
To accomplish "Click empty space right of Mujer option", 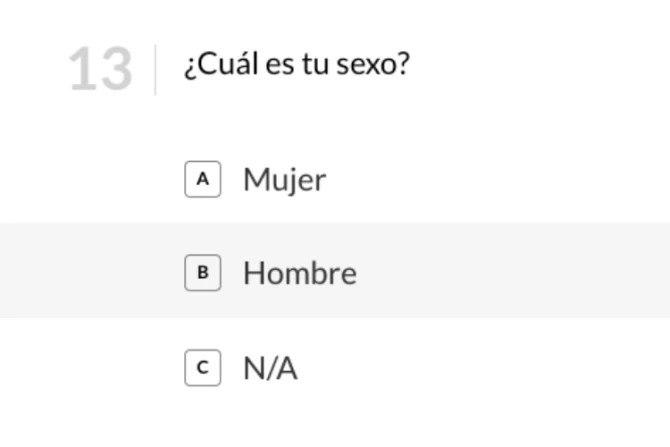I will point(500,180).
